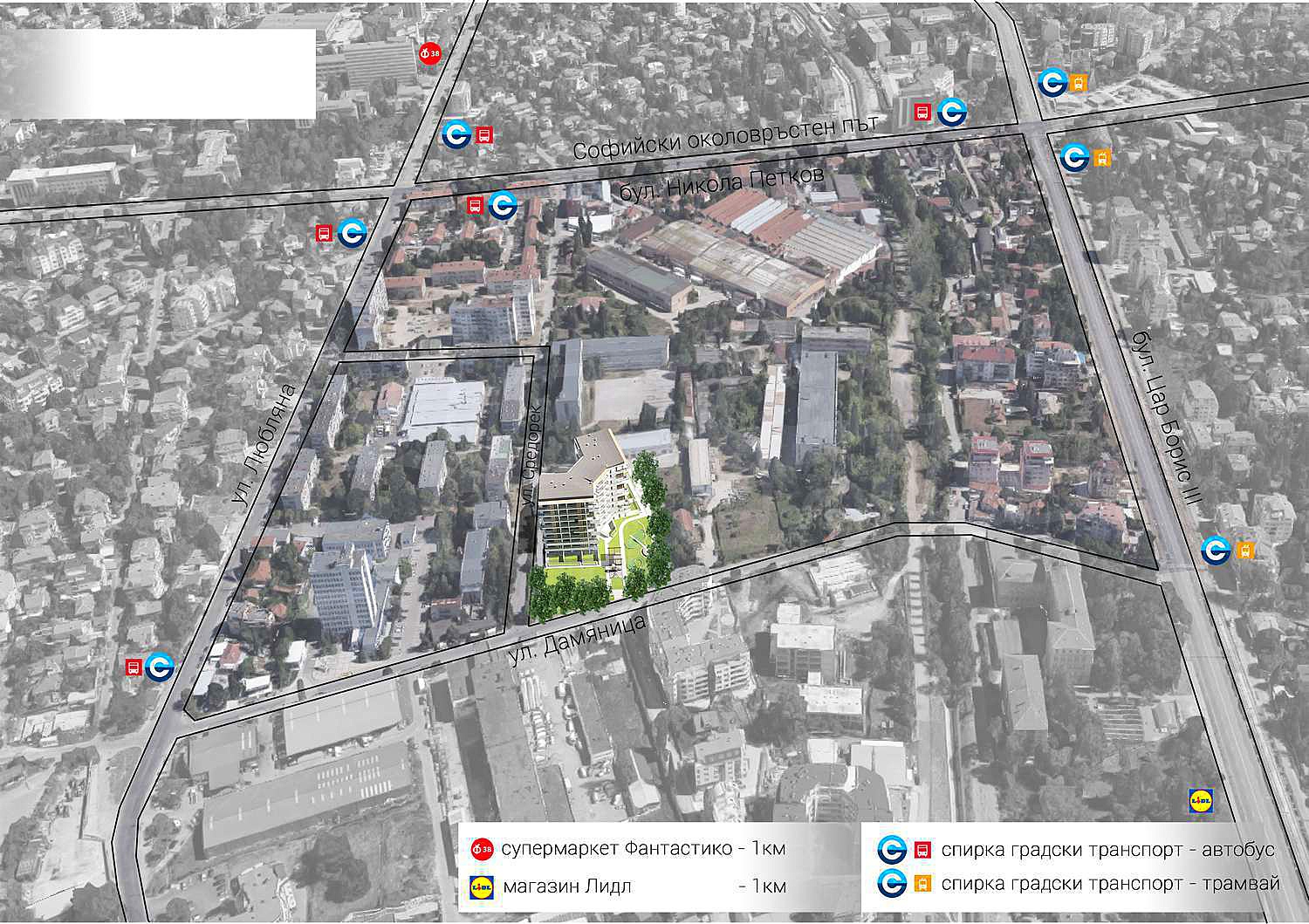This screenshot has height=924, width=1309.
Task: Click the Fantastico supermarket marker on the map
Action: (x=430, y=53)
